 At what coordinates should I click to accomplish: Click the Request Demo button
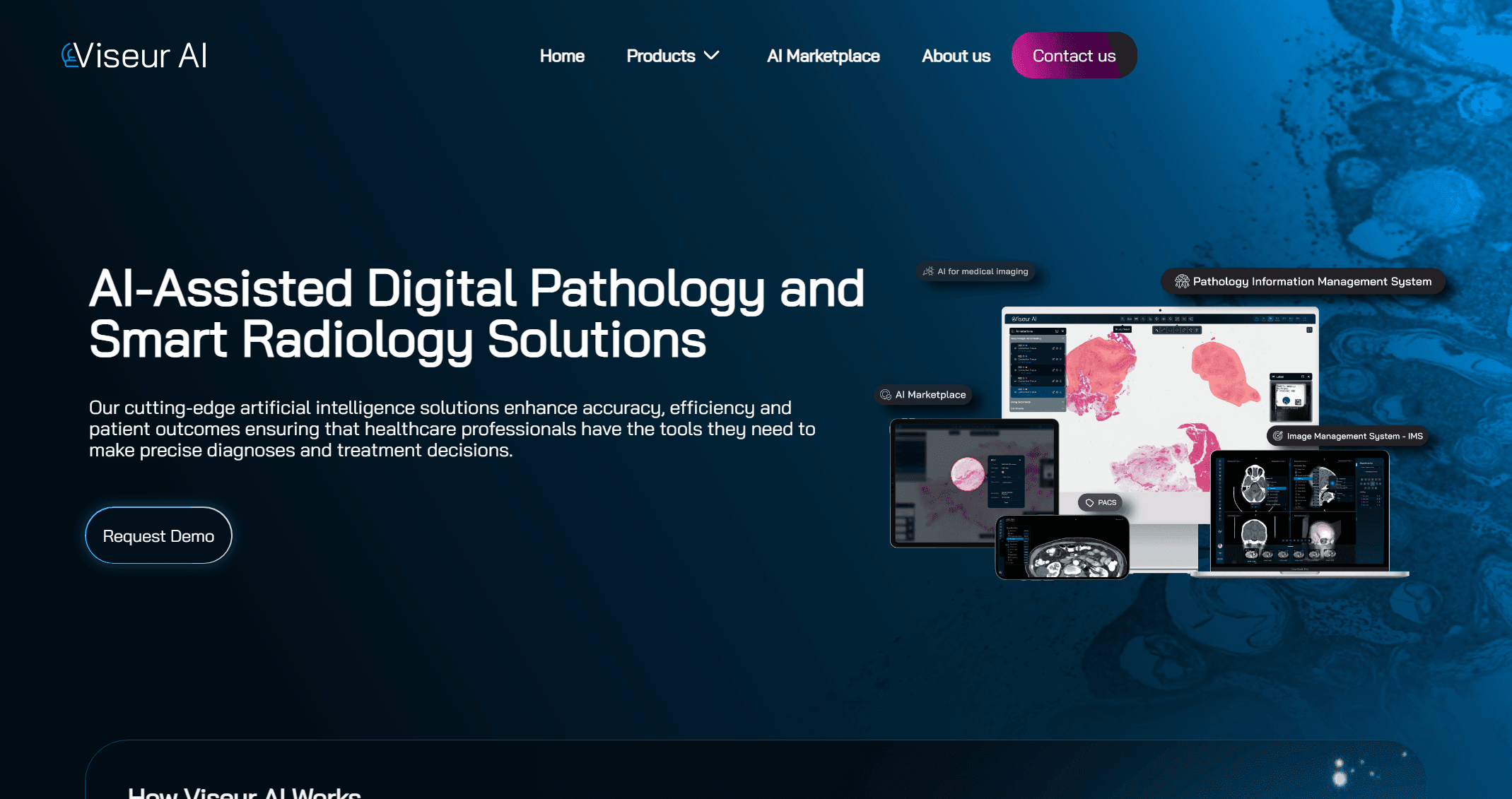click(x=158, y=535)
